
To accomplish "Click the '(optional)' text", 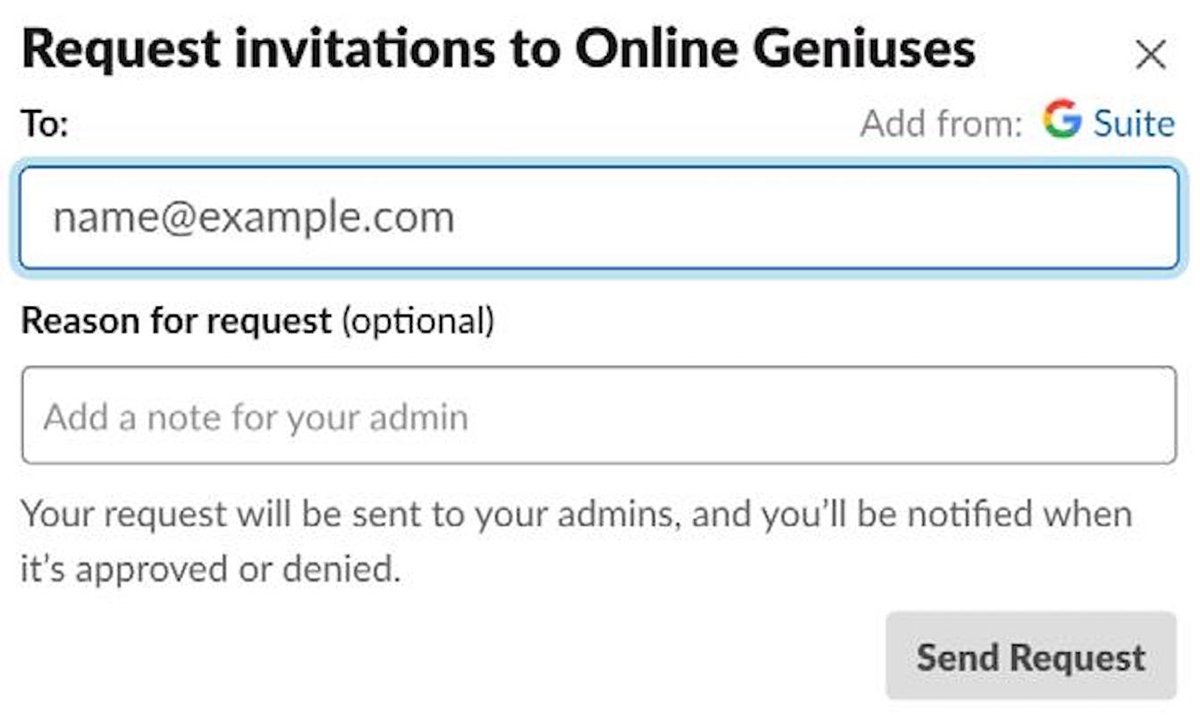I will tap(418, 321).
